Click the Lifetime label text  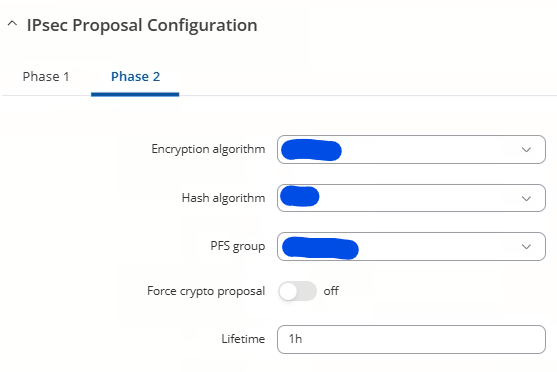coord(243,339)
